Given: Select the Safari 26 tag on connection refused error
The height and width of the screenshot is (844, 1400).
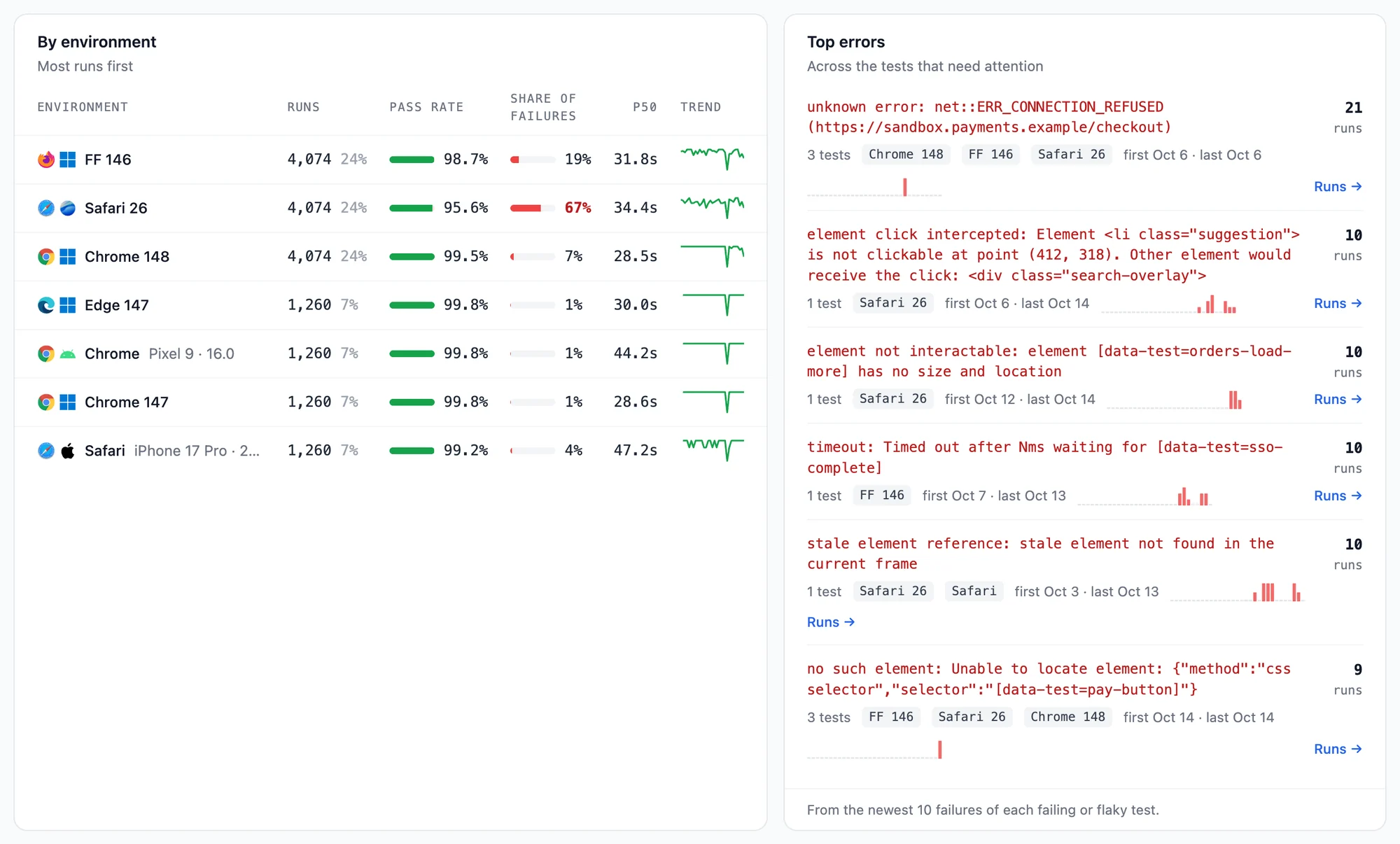Looking at the screenshot, I should pos(1071,155).
